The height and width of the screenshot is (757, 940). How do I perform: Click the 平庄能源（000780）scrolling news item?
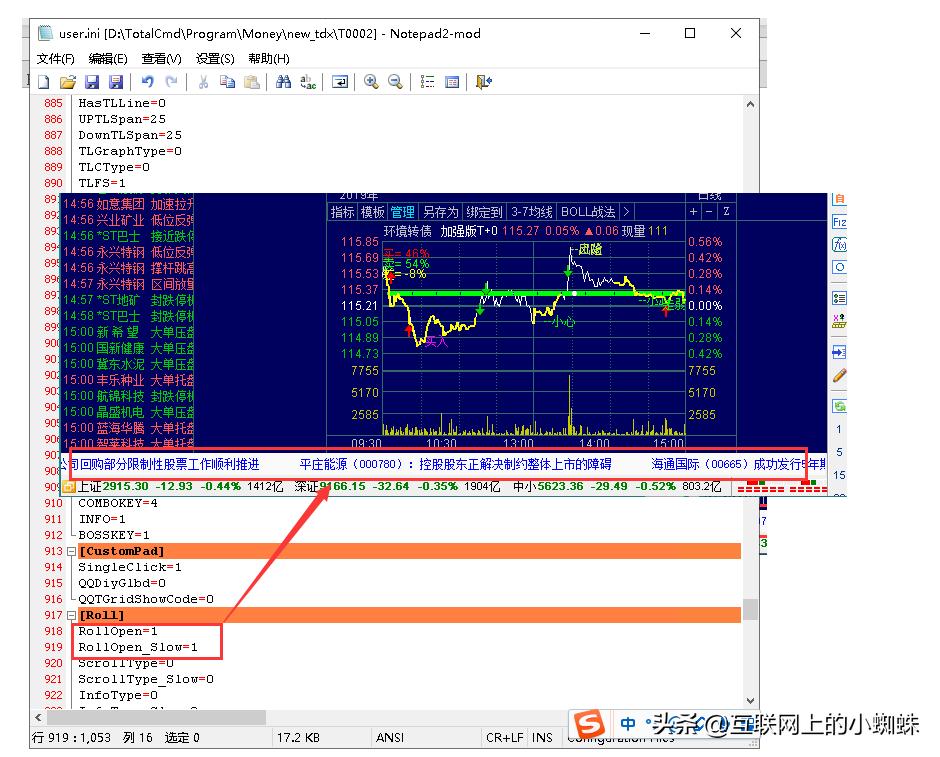coord(455,465)
